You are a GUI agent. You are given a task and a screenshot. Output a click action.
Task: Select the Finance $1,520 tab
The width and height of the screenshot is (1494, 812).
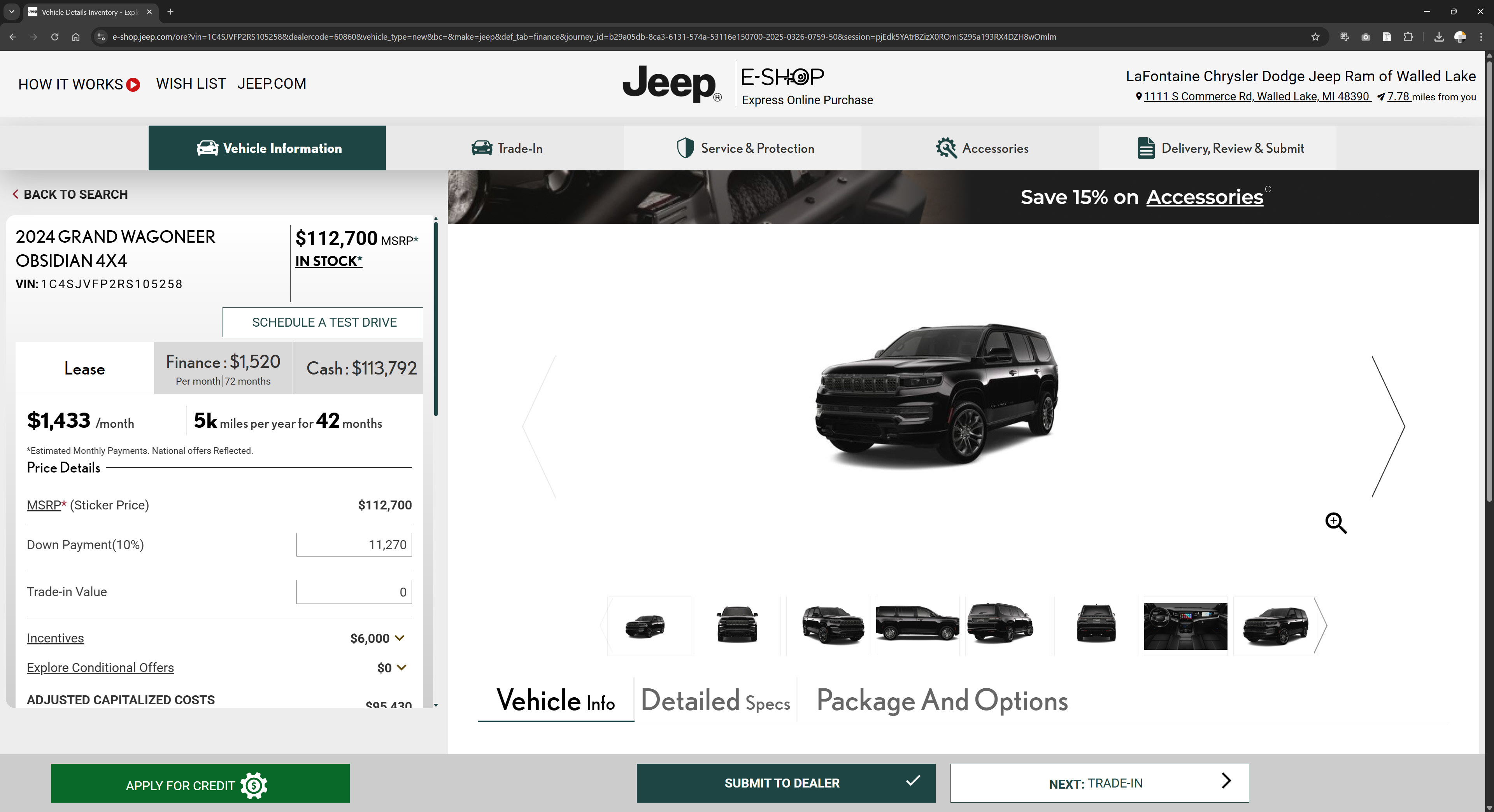223,369
